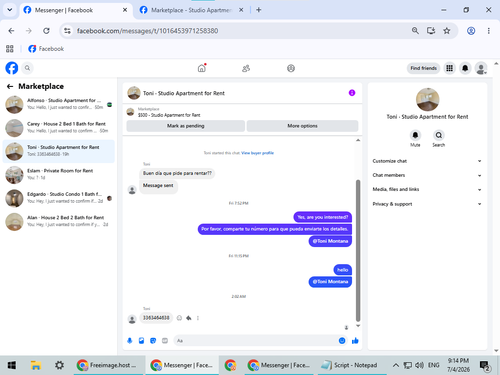Switch to the Marketplace - Studio Apartment tab
Screen dimensions: 500x375
(191, 10)
